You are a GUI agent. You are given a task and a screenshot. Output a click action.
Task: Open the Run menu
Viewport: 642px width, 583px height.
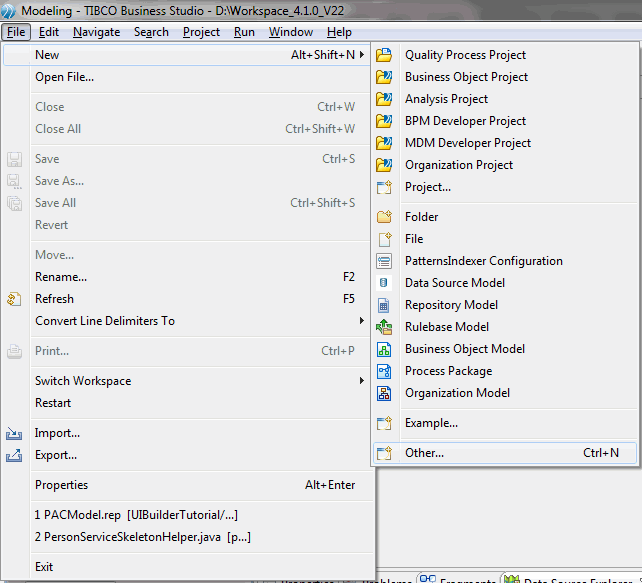pyautogui.click(x=244, y=32)
